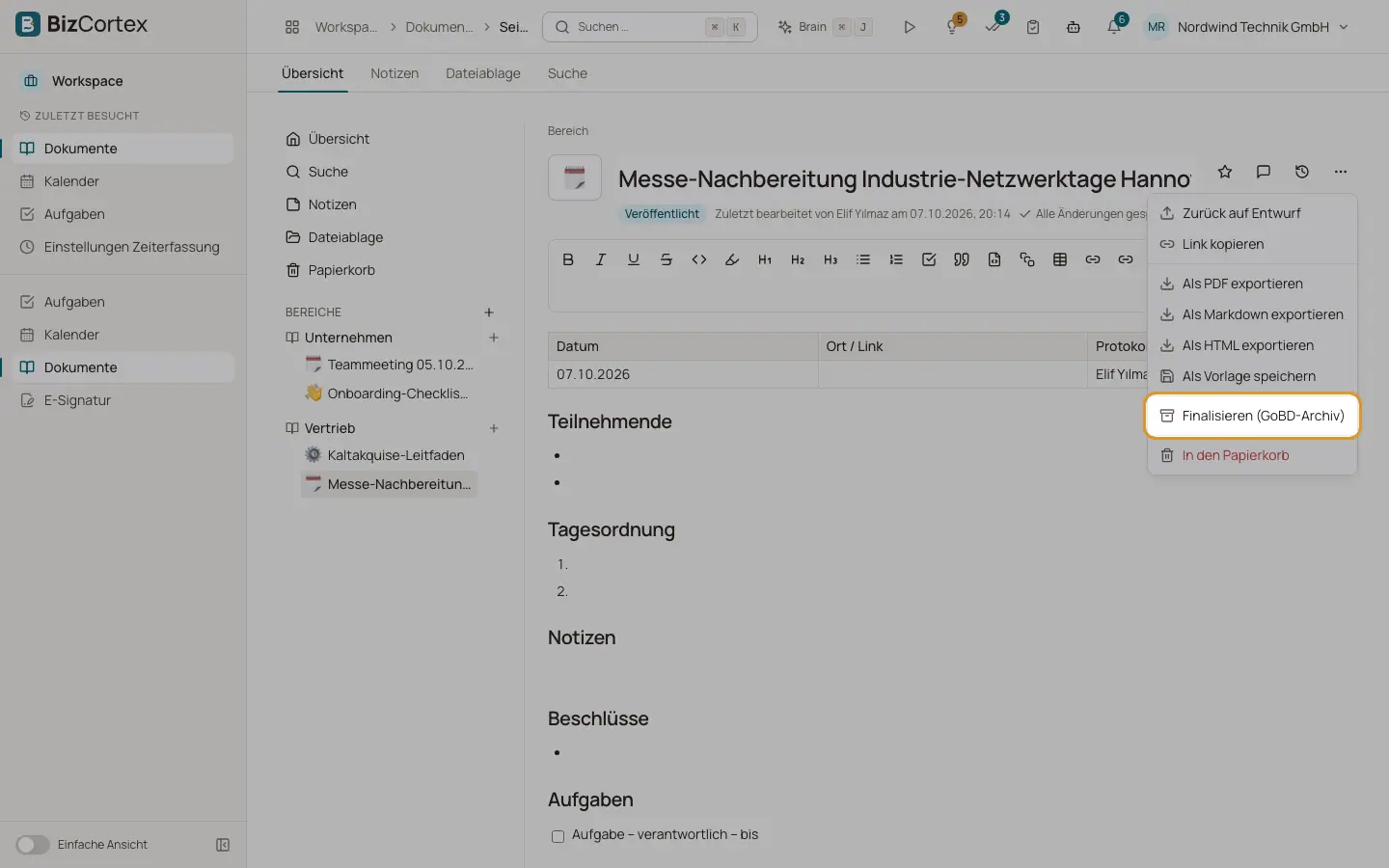This screenshot has width=1389, height=868.
Task: Open the version history clock icon
Action: (1302, 172)
